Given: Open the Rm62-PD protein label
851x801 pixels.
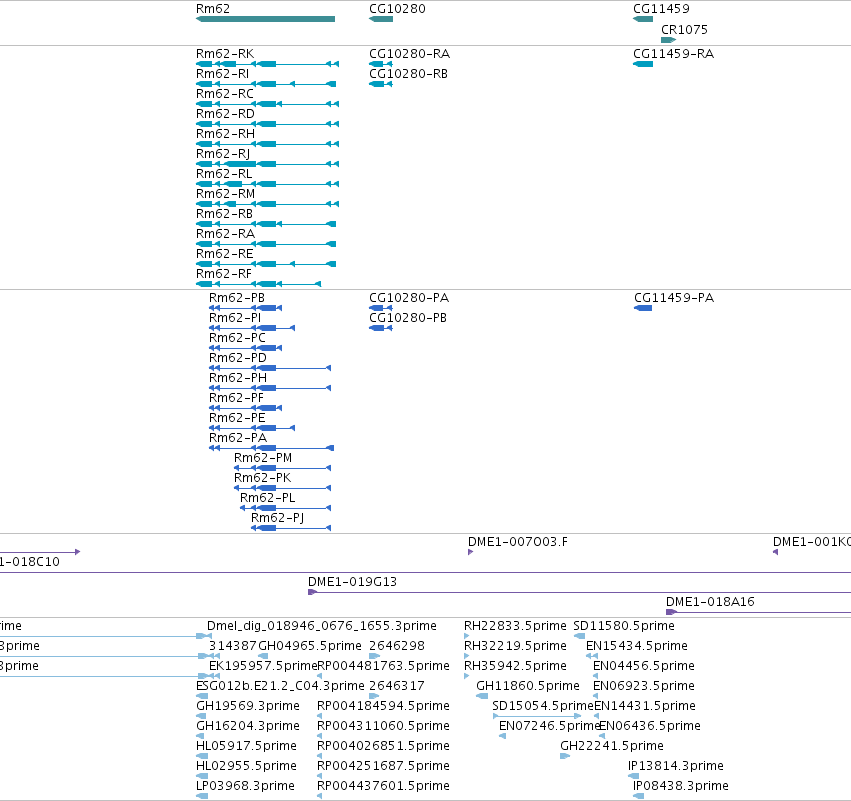Looking at the screenshot, I should click(238, 358).
